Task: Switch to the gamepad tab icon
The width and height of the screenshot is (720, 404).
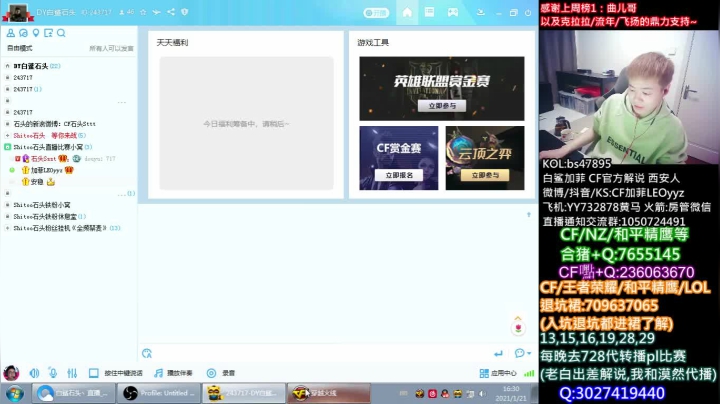Action: point(453,12)
